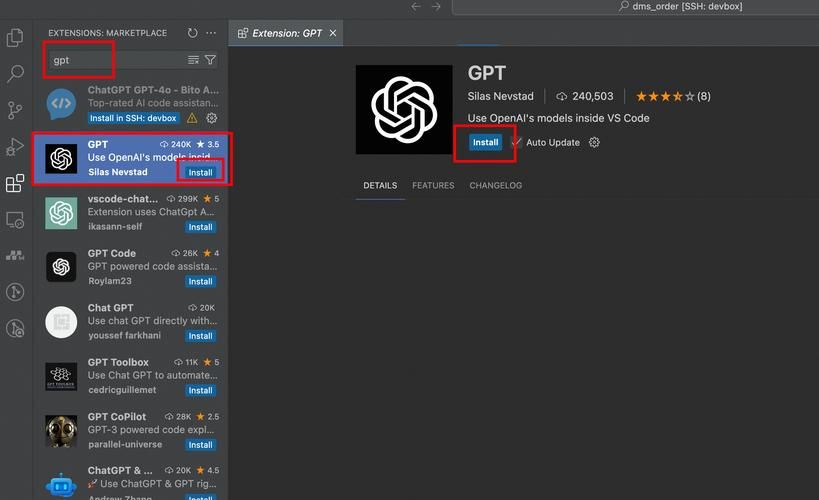Click the GPT CoPilot robot thumbnail
Viewport: 819px width, 500px height.
point(61,431)
